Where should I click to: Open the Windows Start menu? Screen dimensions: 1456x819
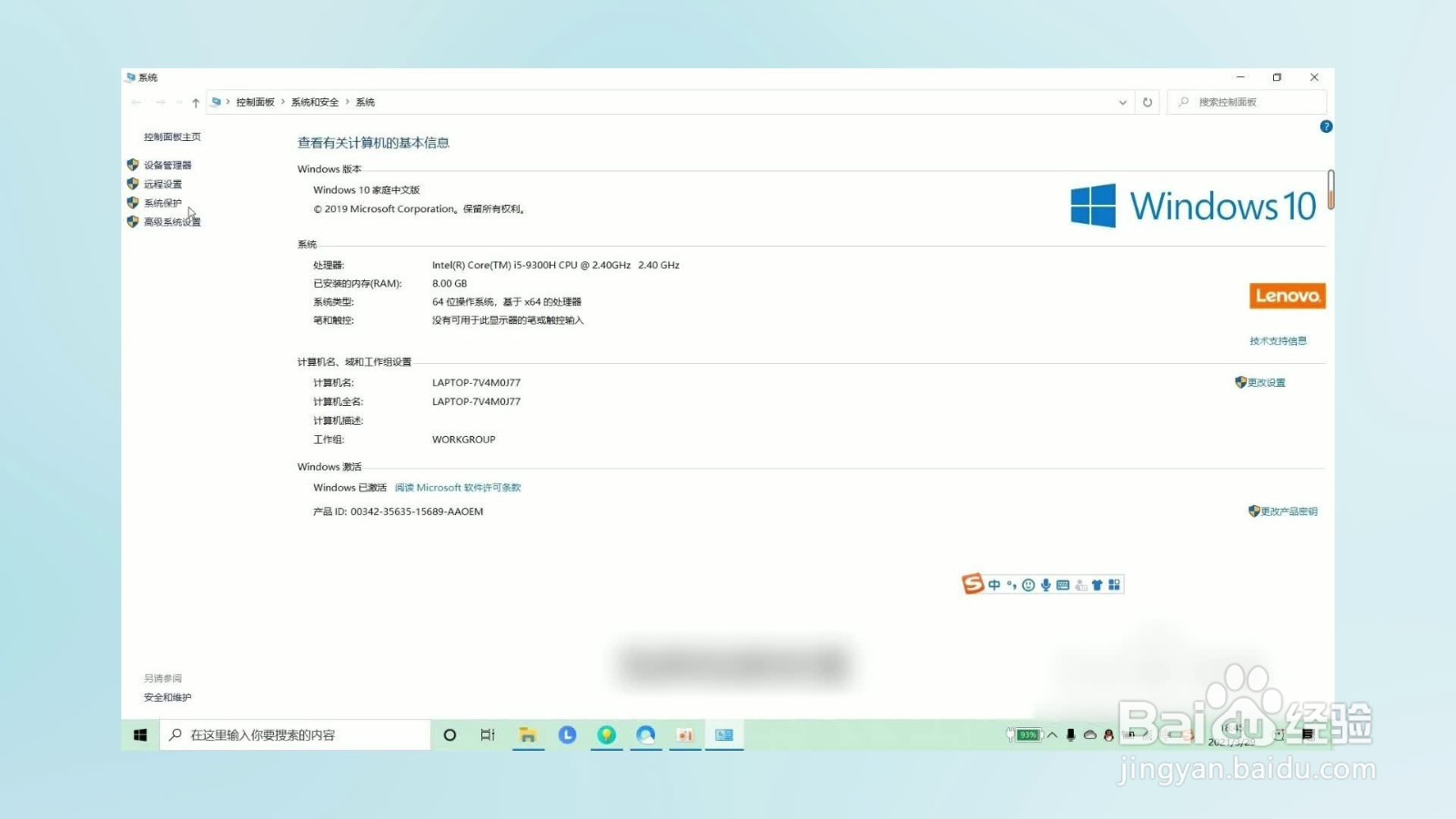pyautogui.click(x=140, y=734)
